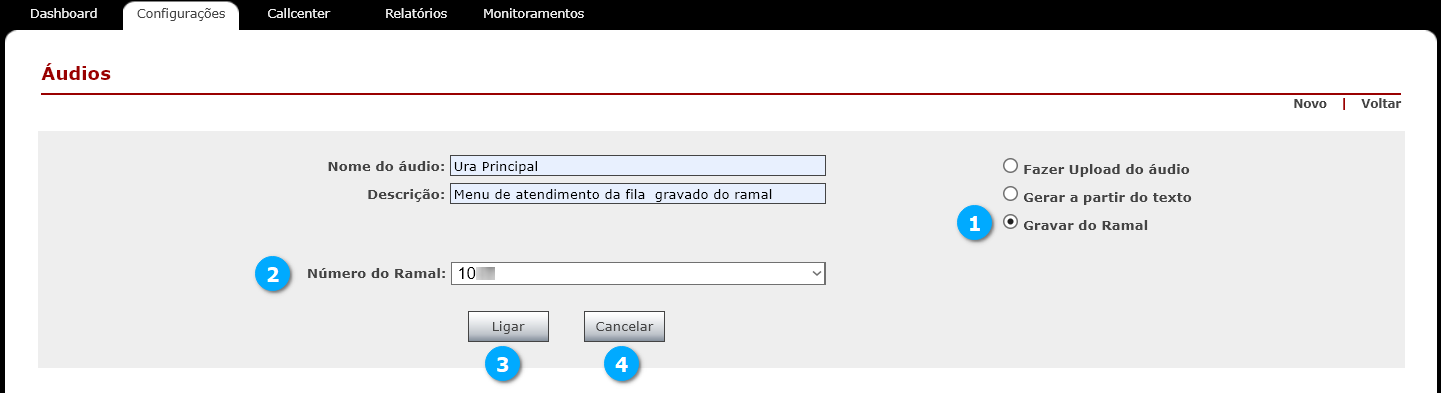Image resolution: width=1441 pixels, height=393 pixels.
Task: Click the blue number 4 marker
Action: tap(621, 365)
